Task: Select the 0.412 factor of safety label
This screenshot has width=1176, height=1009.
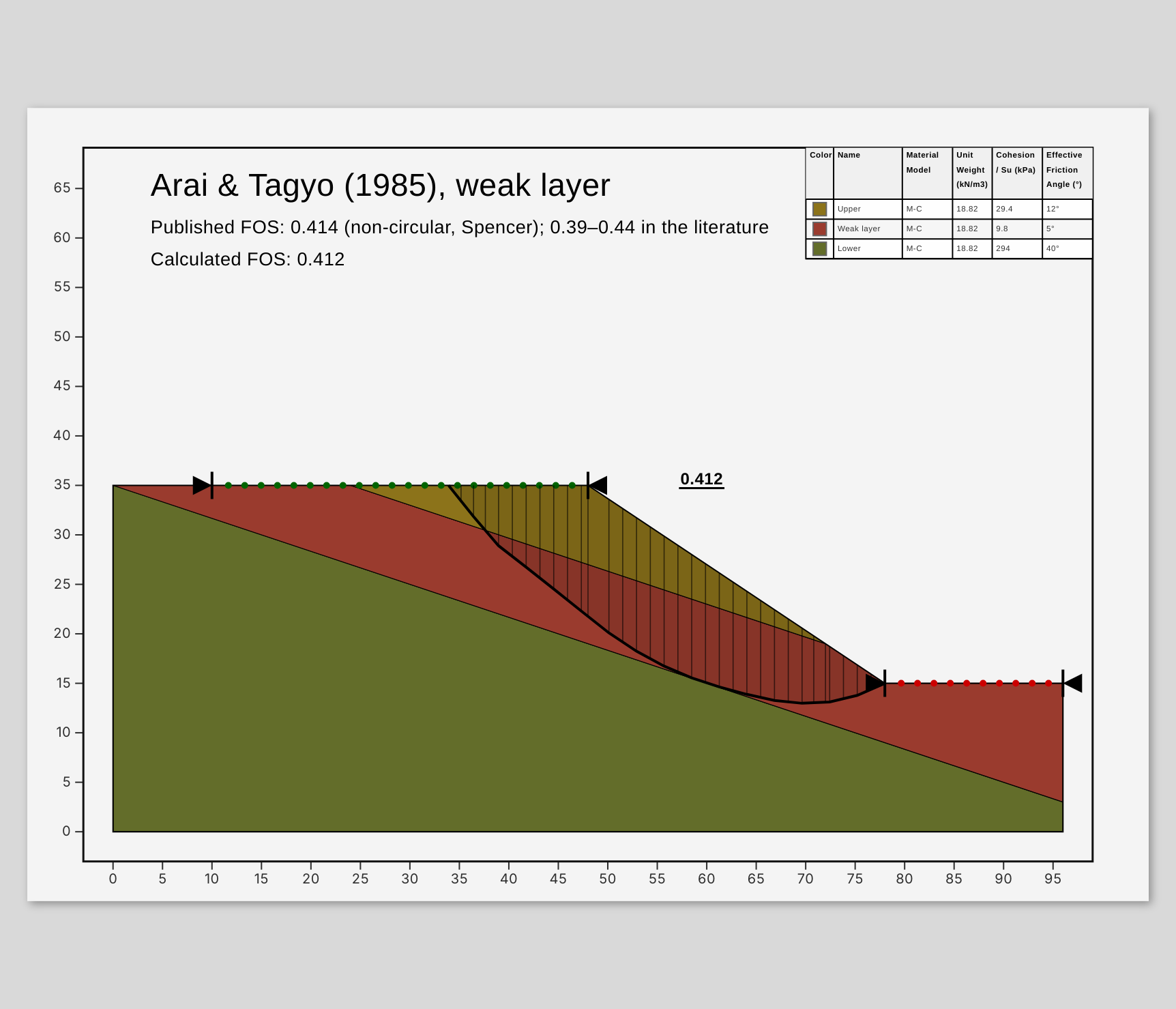Action: click(x=701, y=479)
